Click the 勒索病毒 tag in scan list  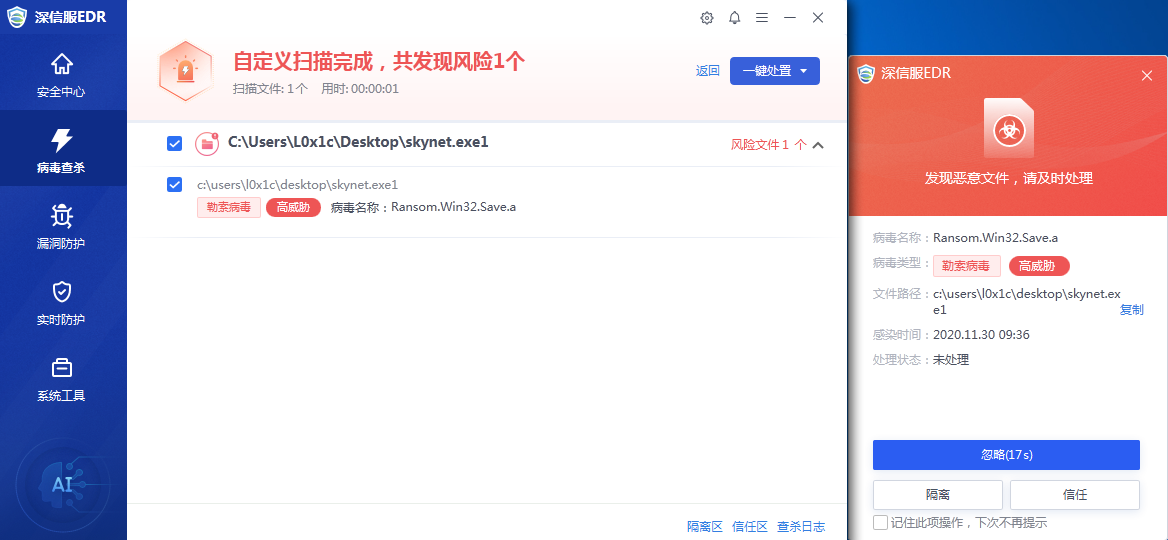pos(229,207)
